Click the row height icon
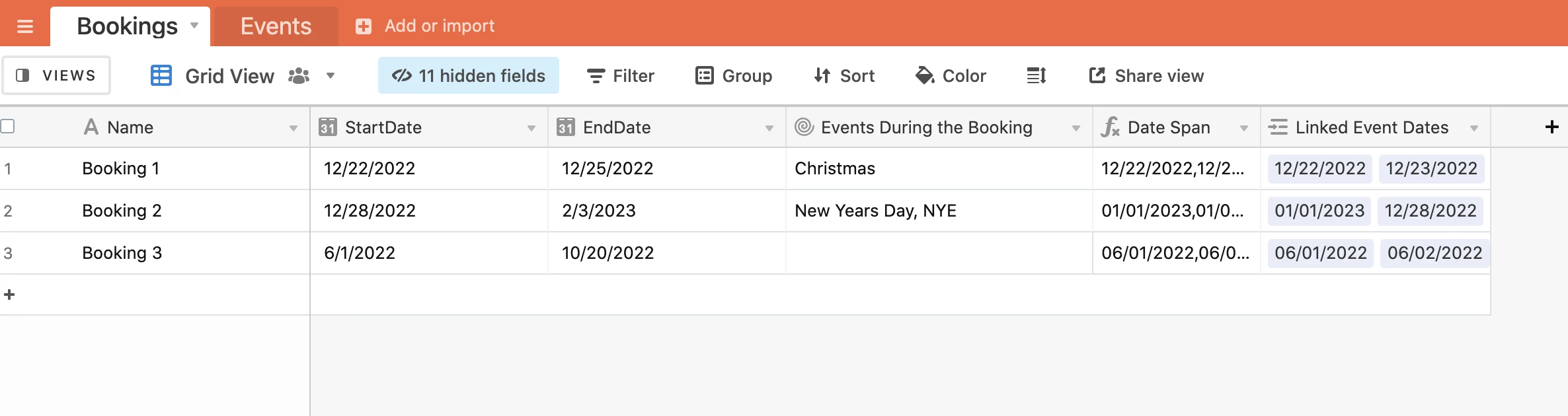The width and height of the screenshot is (1568, 416). [x=1036, y=76]
